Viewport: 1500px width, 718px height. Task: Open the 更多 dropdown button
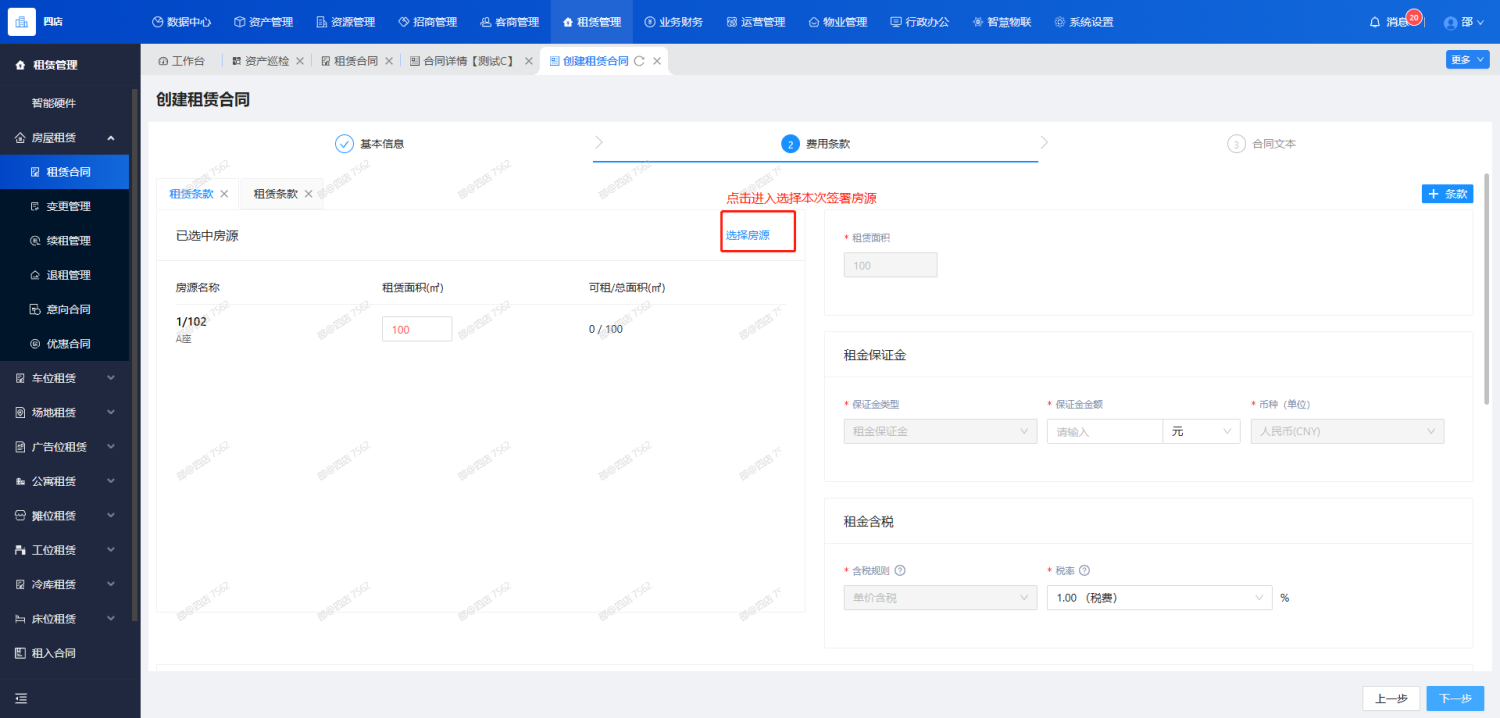point(1466,60)
